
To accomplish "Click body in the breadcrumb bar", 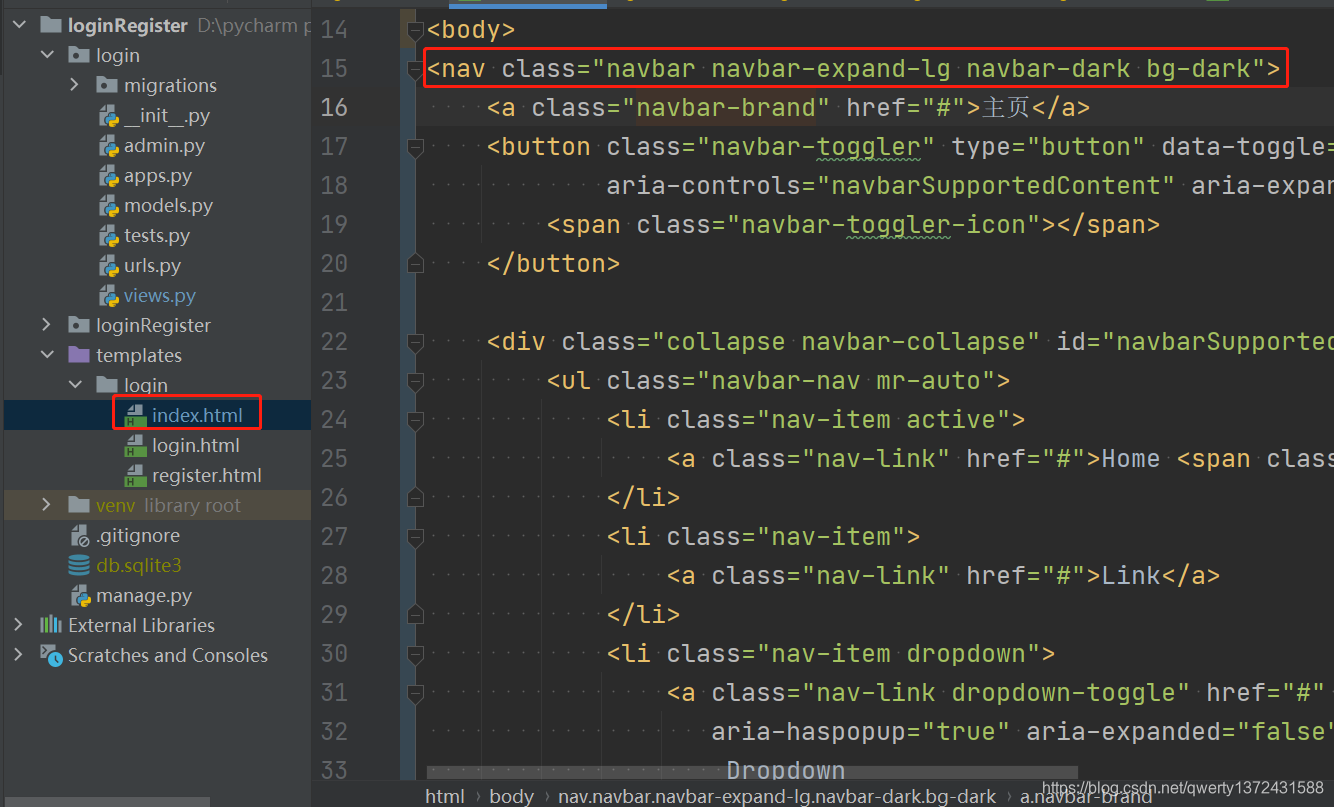I will point(511,796).
